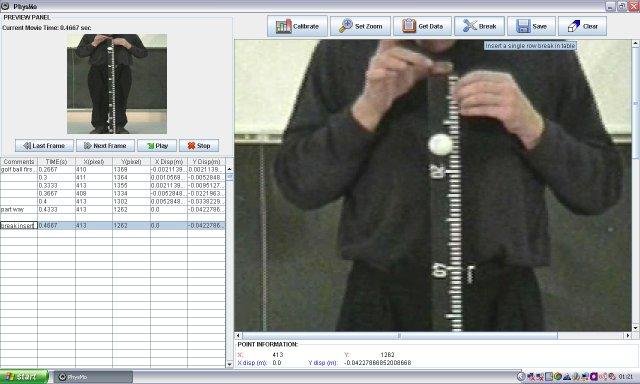This screenshot has width=640, height=384.
Task: Click the video horizontal scrollbar thumb
Action: pos(400,335)
